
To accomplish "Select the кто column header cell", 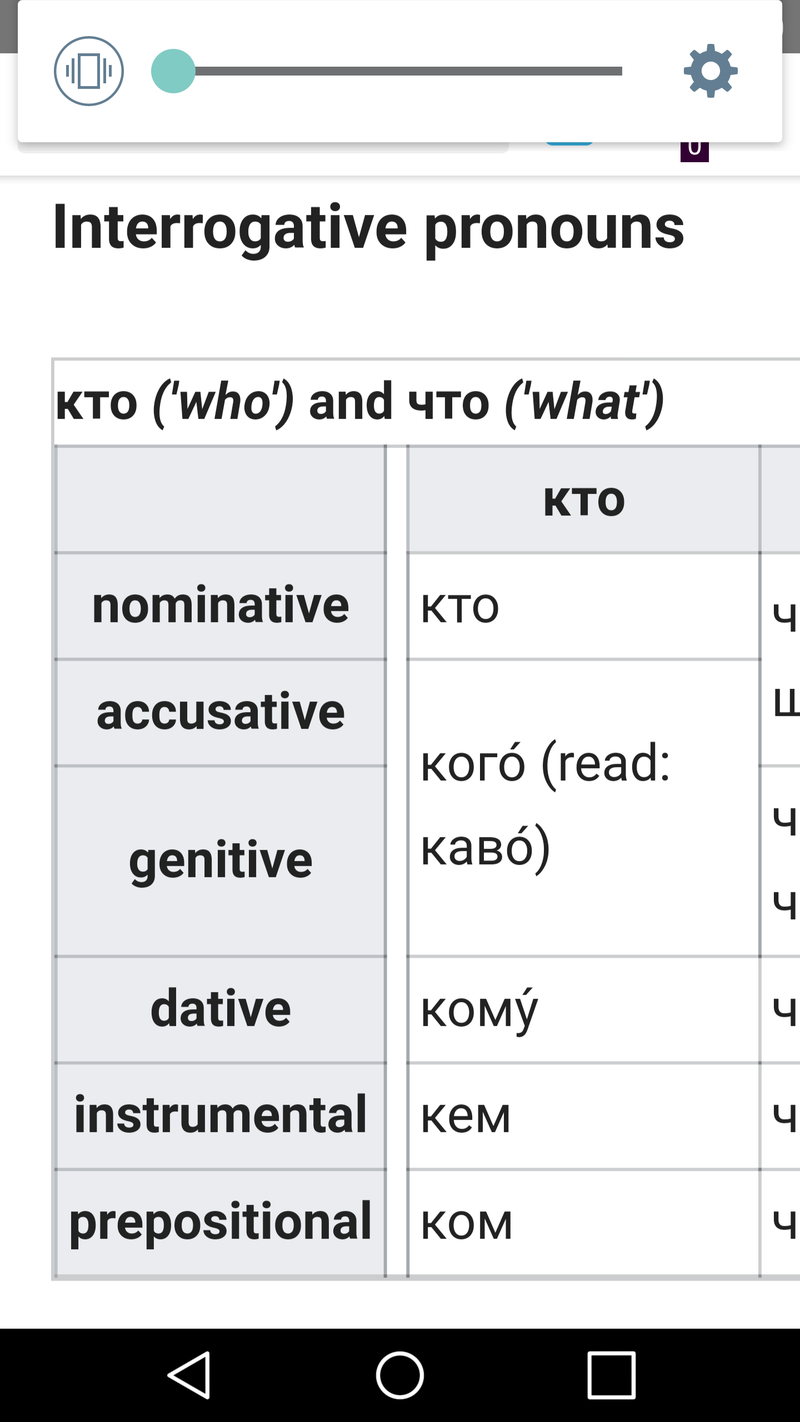I will click(x=583, y=498).
